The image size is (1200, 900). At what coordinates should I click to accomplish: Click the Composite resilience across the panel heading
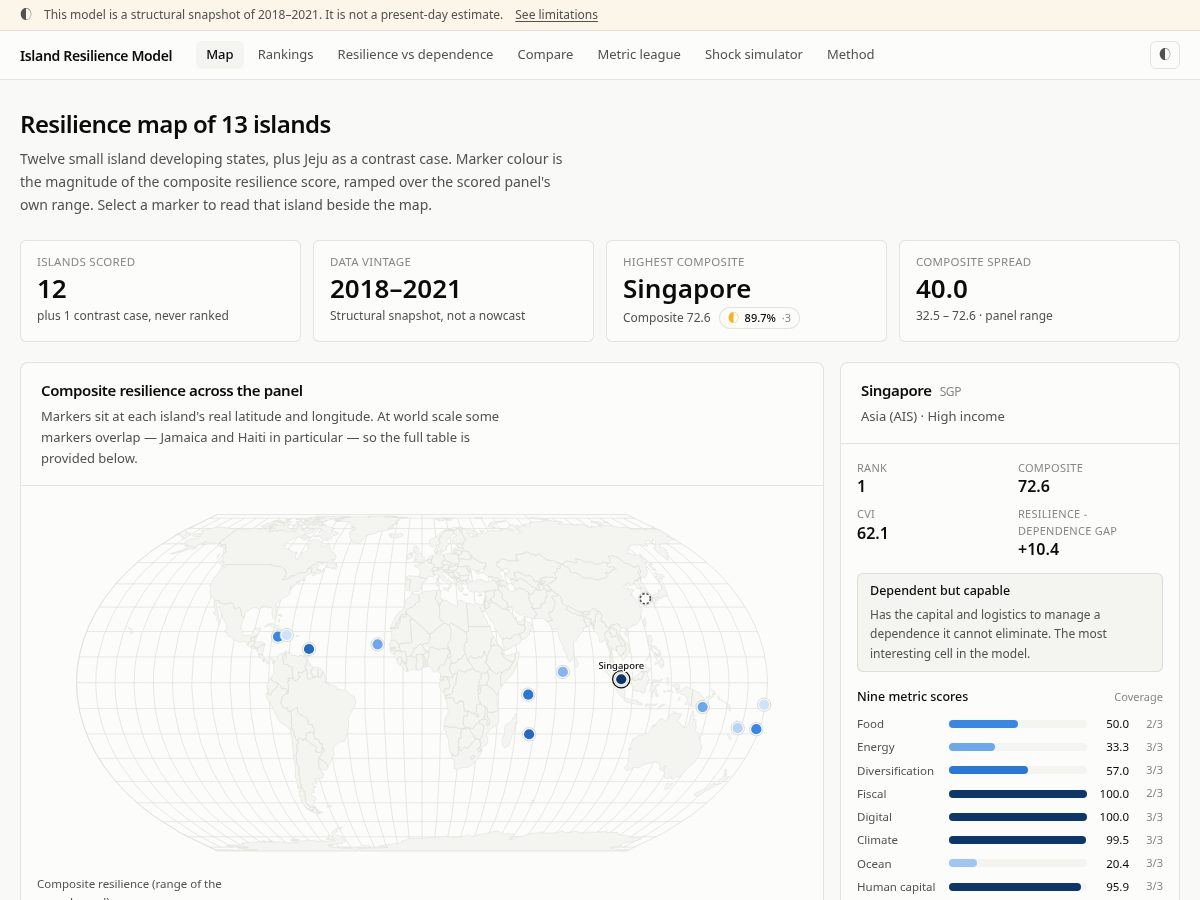(172, 391)
